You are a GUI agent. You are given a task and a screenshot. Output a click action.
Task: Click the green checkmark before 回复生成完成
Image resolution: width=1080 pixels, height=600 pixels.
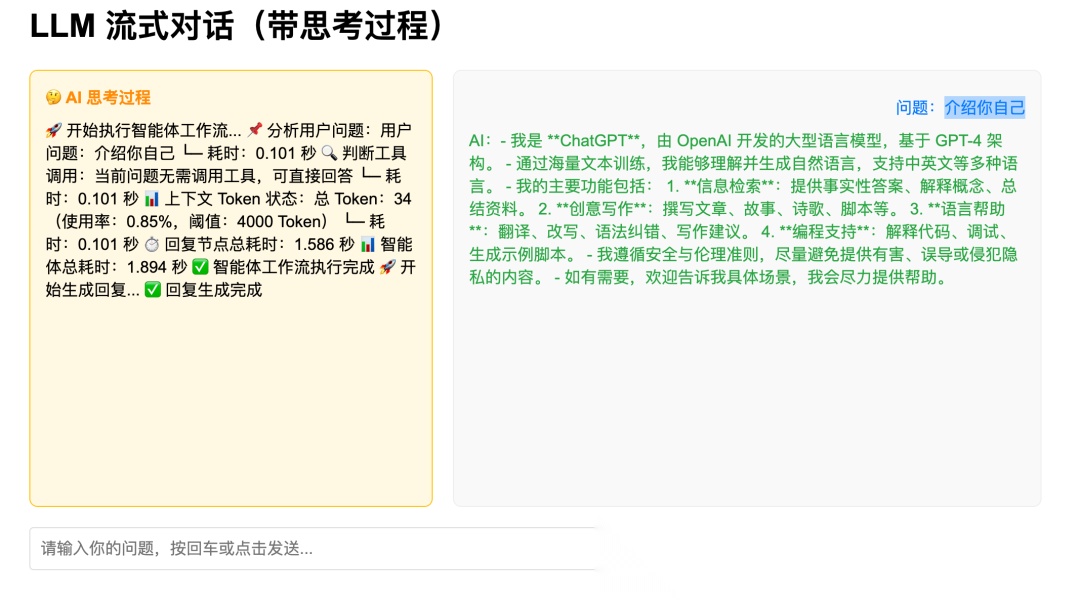coord(152,290)
